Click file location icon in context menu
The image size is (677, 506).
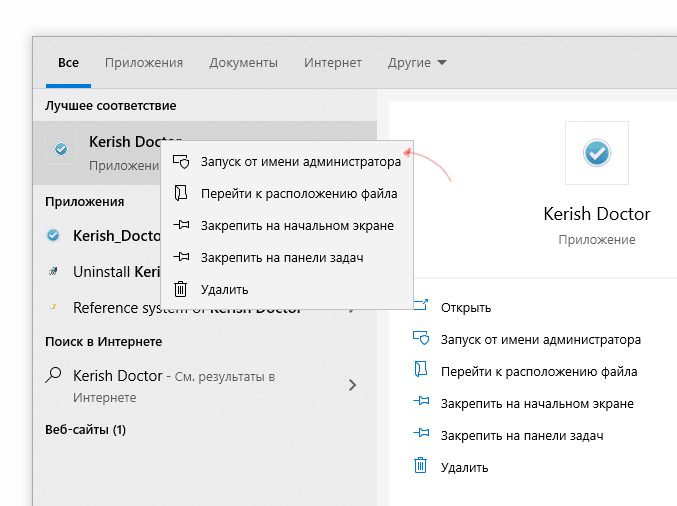coord(181,193)
